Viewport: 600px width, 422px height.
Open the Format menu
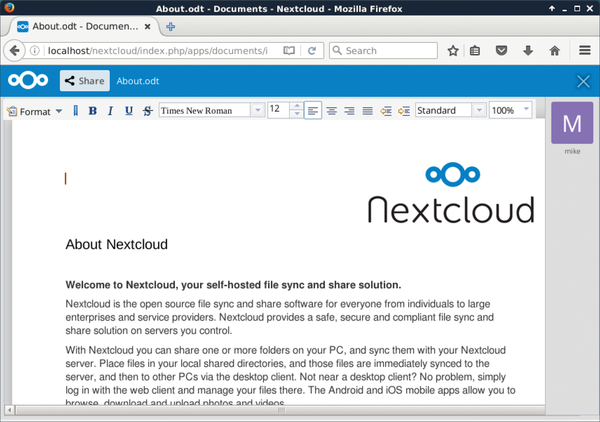click(x=34, y=111)
